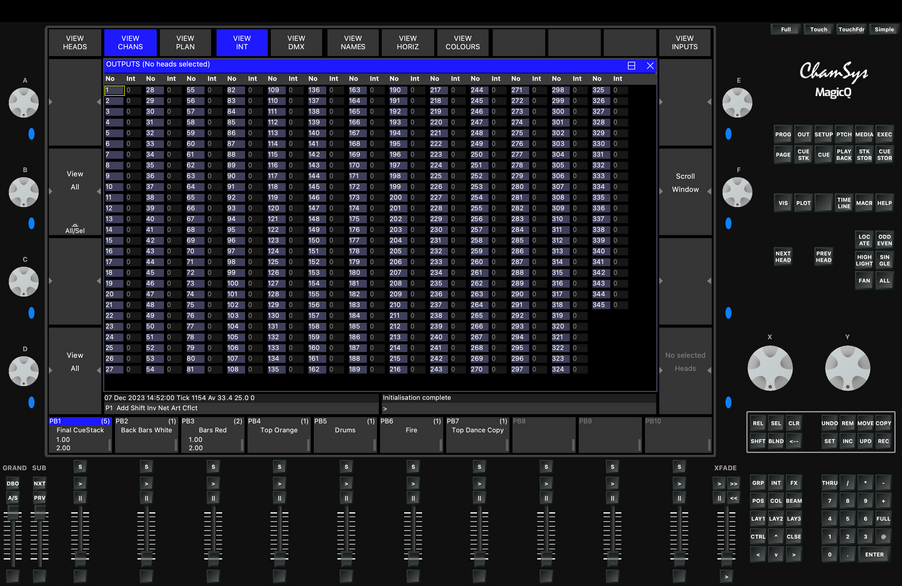Image resolution: width=902 pixels, height=586 pixels.
Task: Select PREV HEAD button
Action: (x=823, y=256)
